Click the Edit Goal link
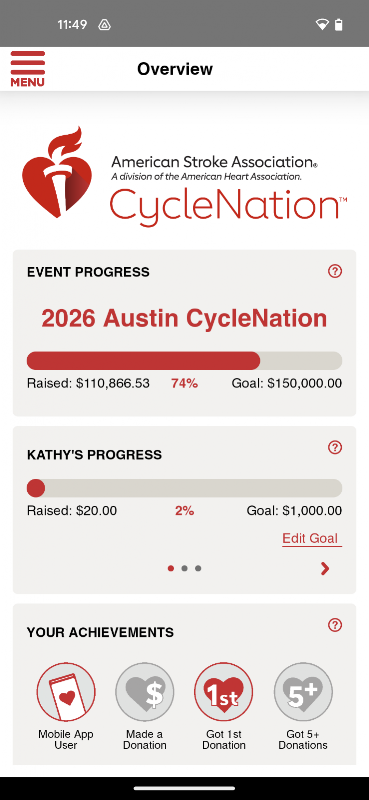369x800 pixels. pos(311,539)
